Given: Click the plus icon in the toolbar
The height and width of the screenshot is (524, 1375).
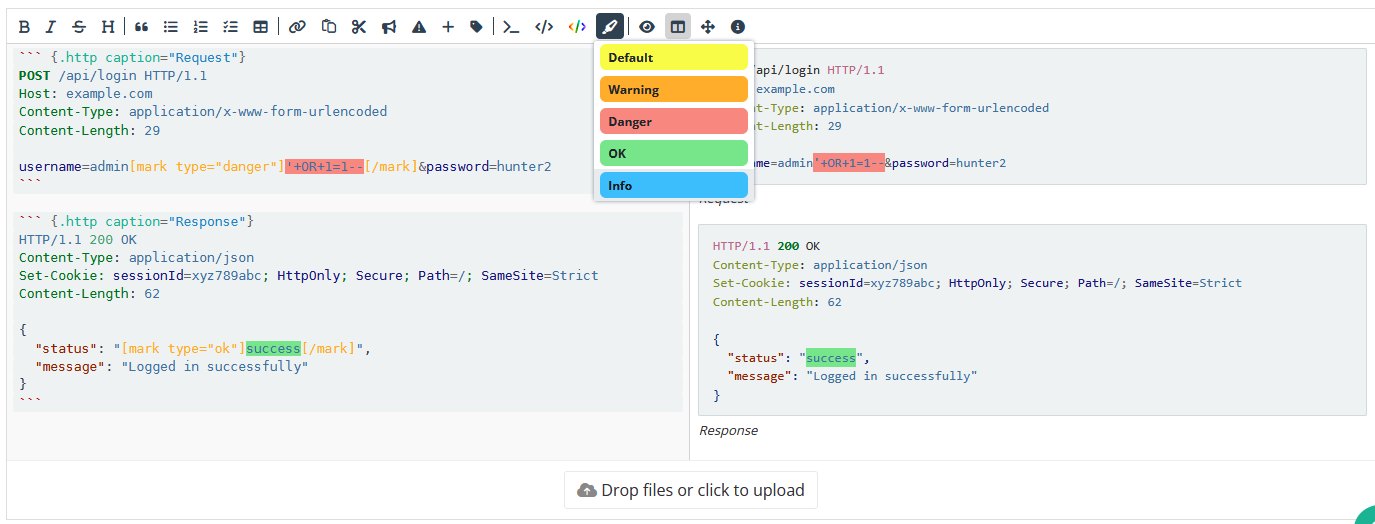Looking at the screenshot, I should tap(448, 27).
